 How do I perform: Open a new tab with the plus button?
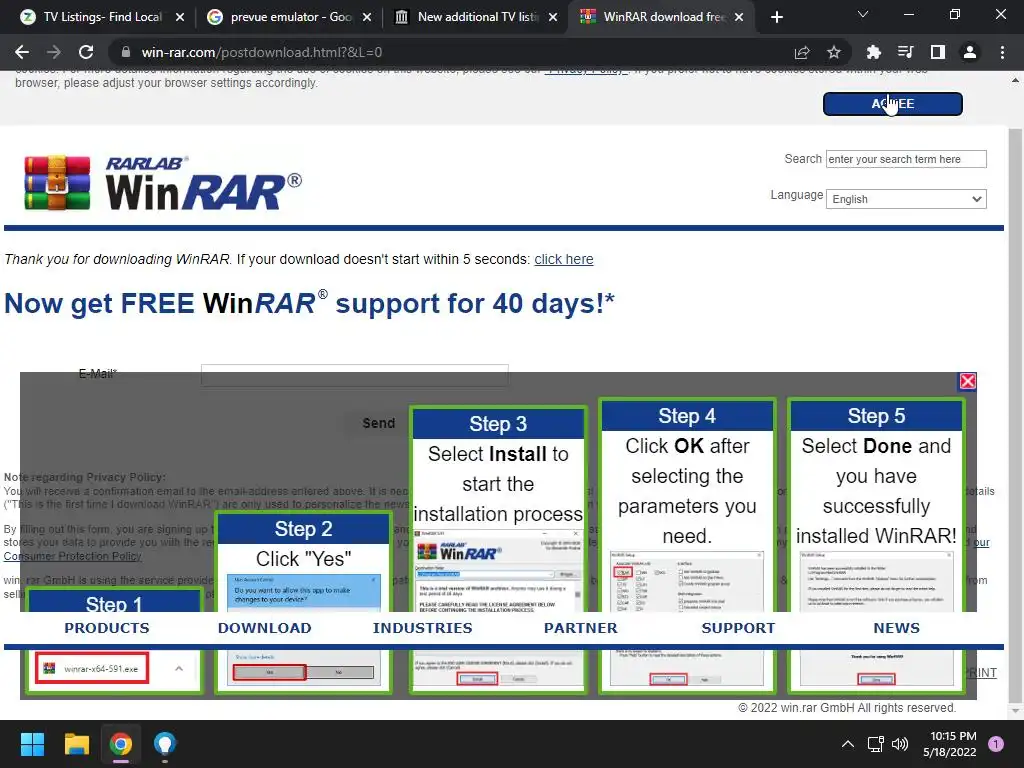coord(776,17)
